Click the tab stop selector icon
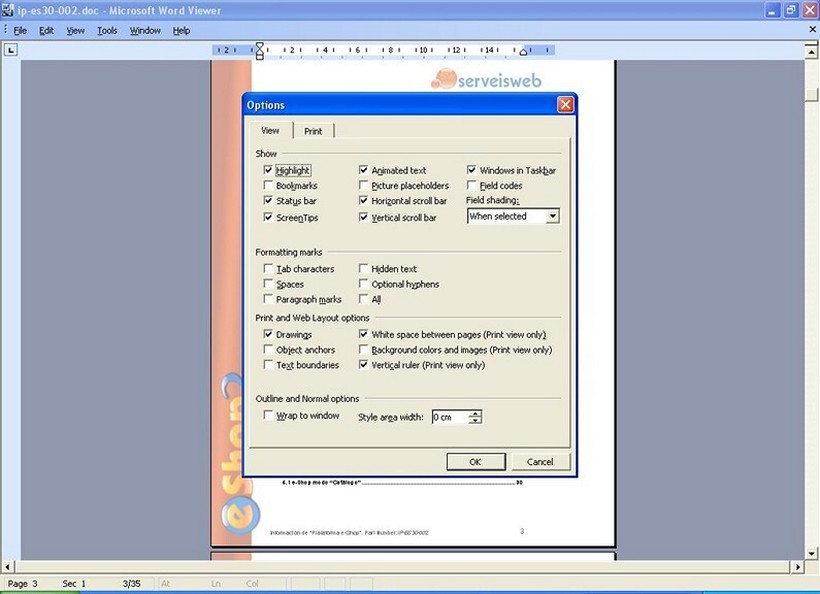This screenshot has height=594, width=820. click(x=11, y=50)
